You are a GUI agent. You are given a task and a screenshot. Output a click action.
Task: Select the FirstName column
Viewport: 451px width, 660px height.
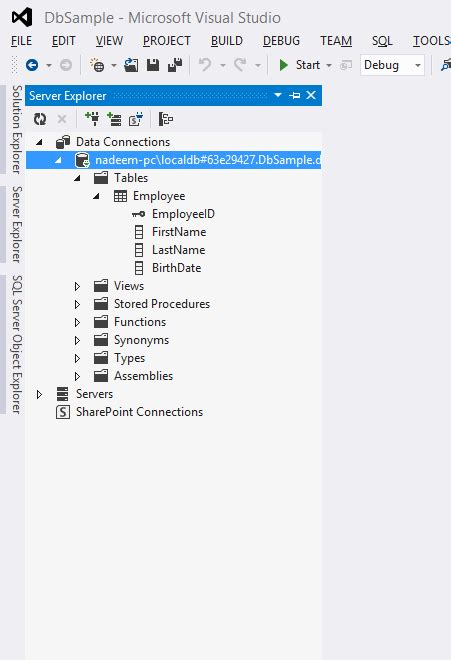pos(179,232)
